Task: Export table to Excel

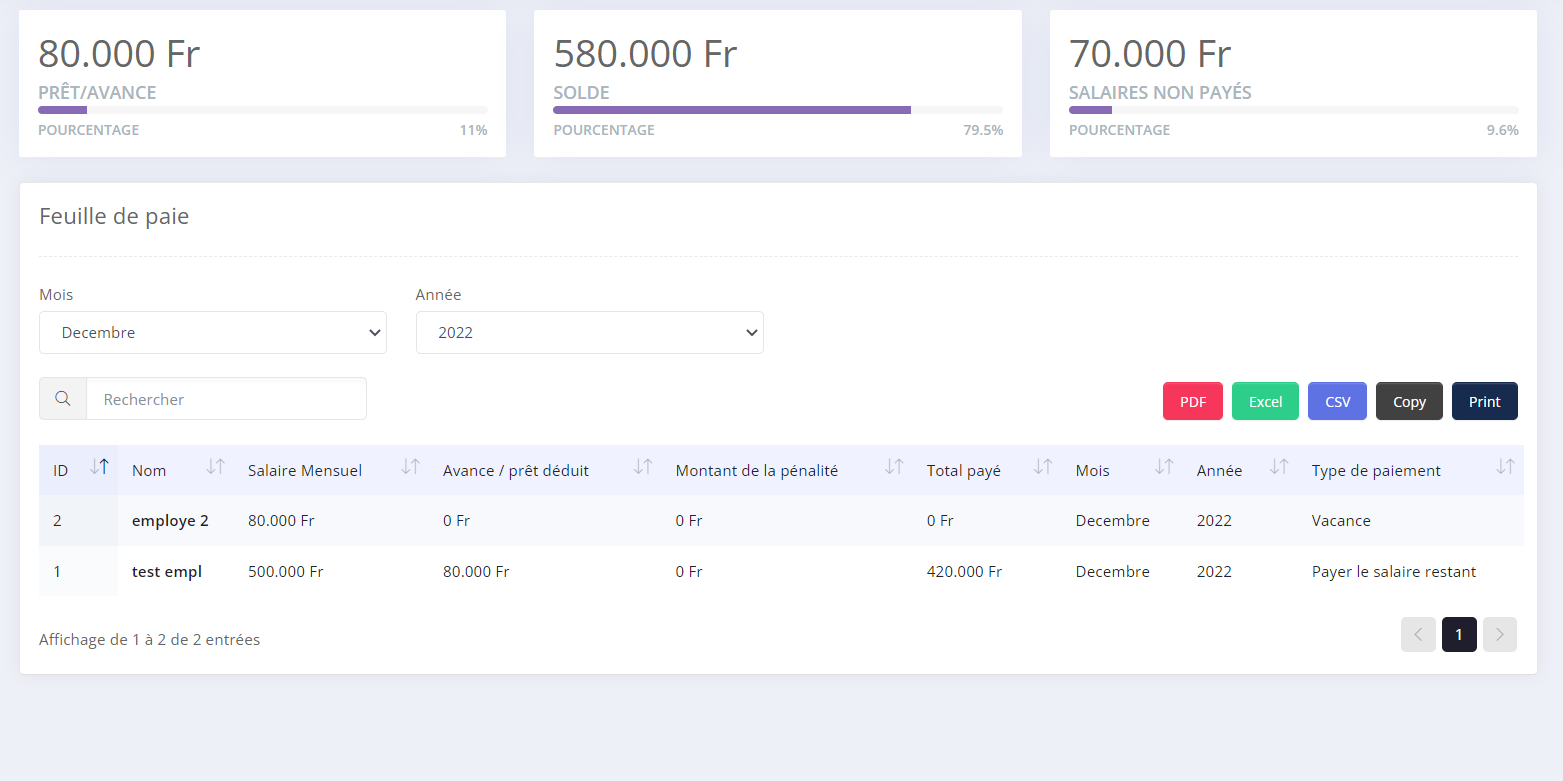Action: click(1265, 402)
